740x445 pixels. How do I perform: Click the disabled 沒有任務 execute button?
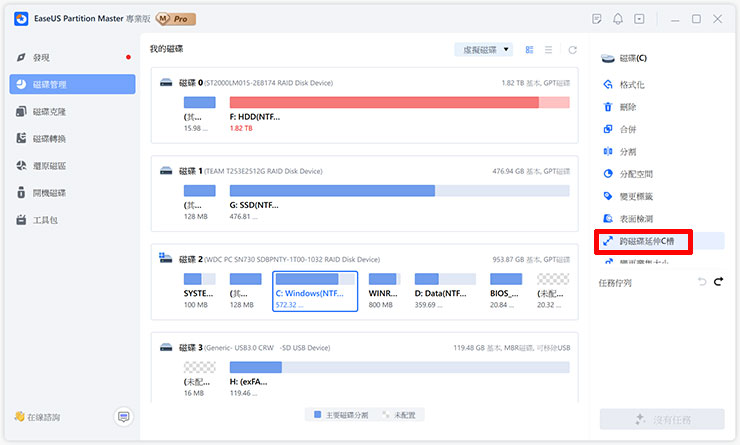click(x=662, y=419)
